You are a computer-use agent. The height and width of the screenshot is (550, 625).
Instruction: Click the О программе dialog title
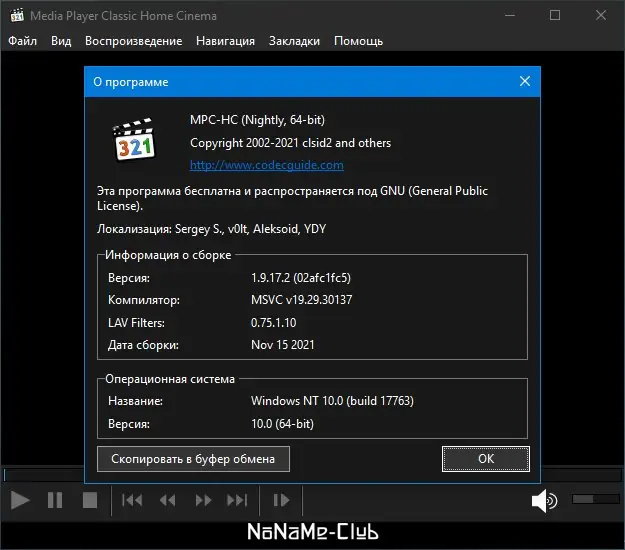[131, 82]
